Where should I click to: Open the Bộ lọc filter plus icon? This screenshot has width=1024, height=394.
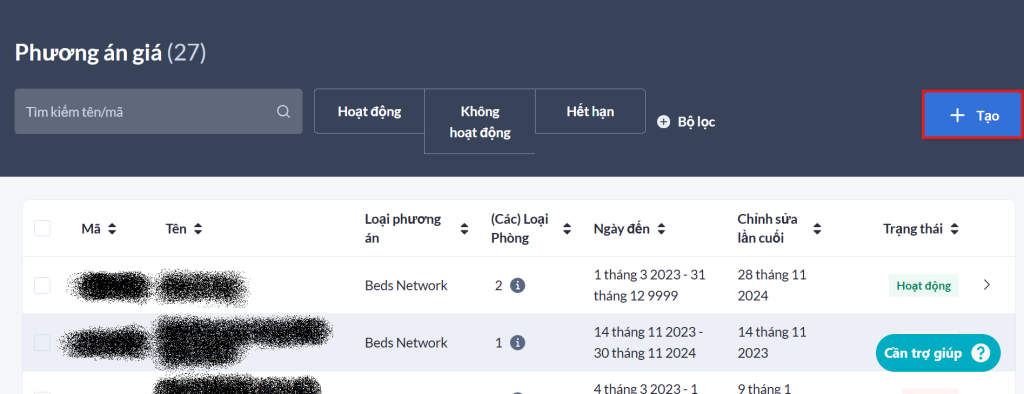pos(664,122)
